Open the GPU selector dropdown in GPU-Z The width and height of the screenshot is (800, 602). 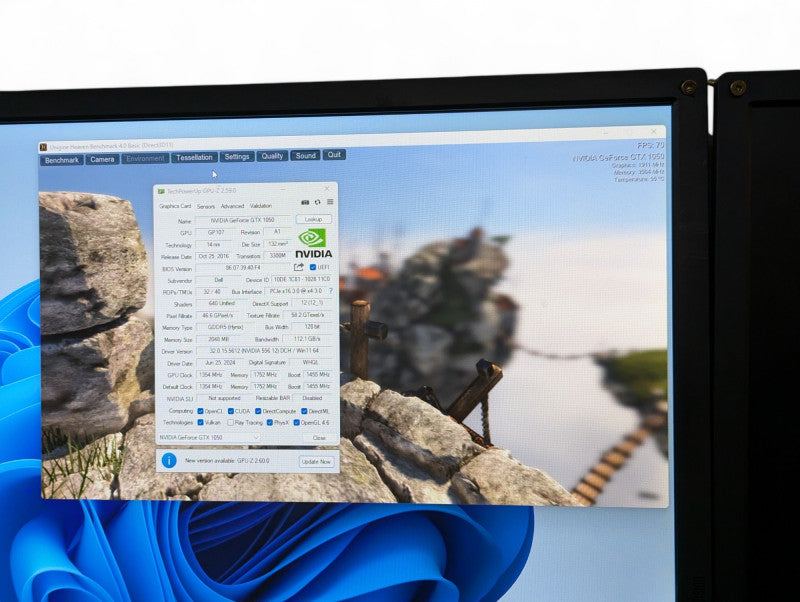[x=209, y=437]
